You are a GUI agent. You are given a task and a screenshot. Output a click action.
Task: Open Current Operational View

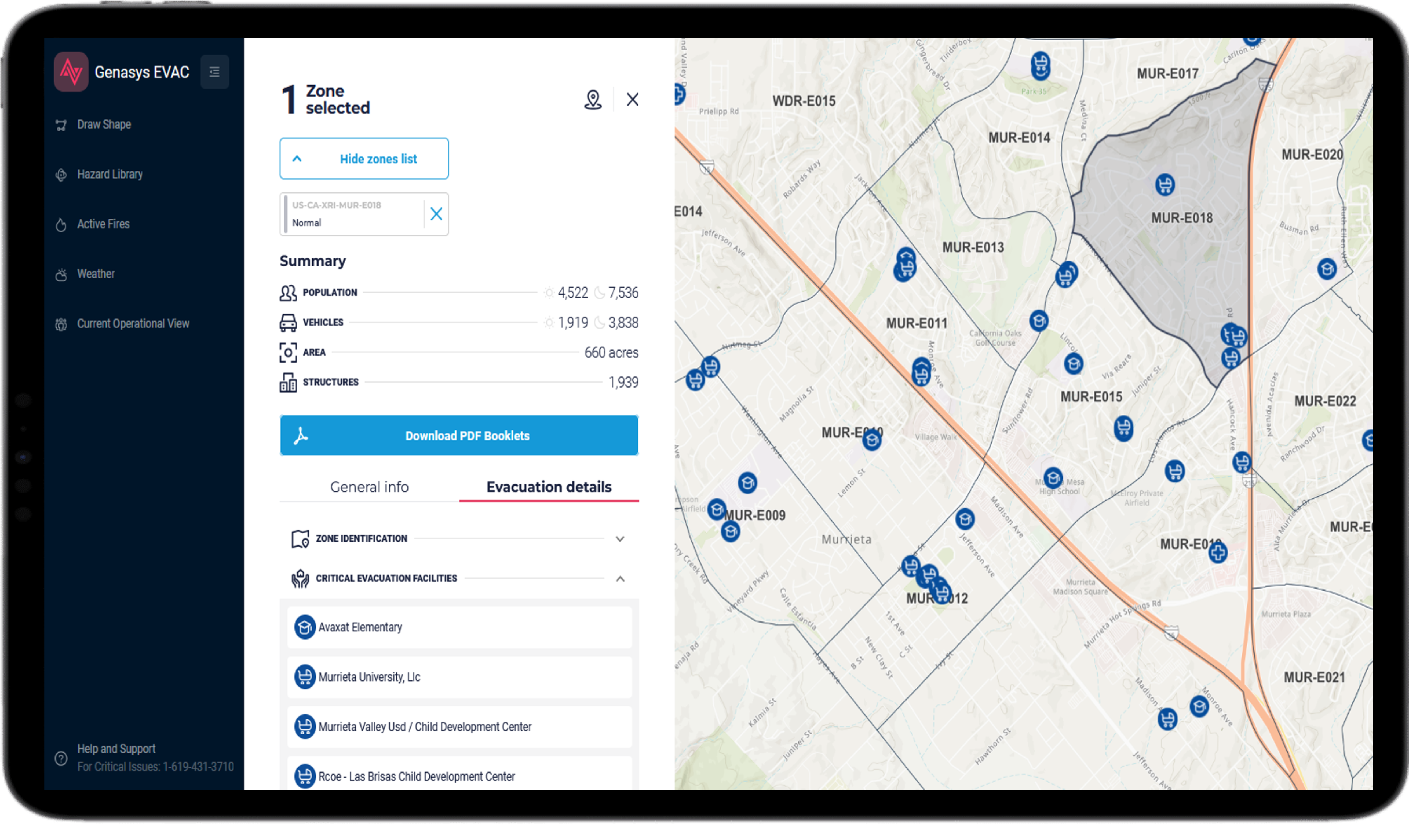pos(133,323)
